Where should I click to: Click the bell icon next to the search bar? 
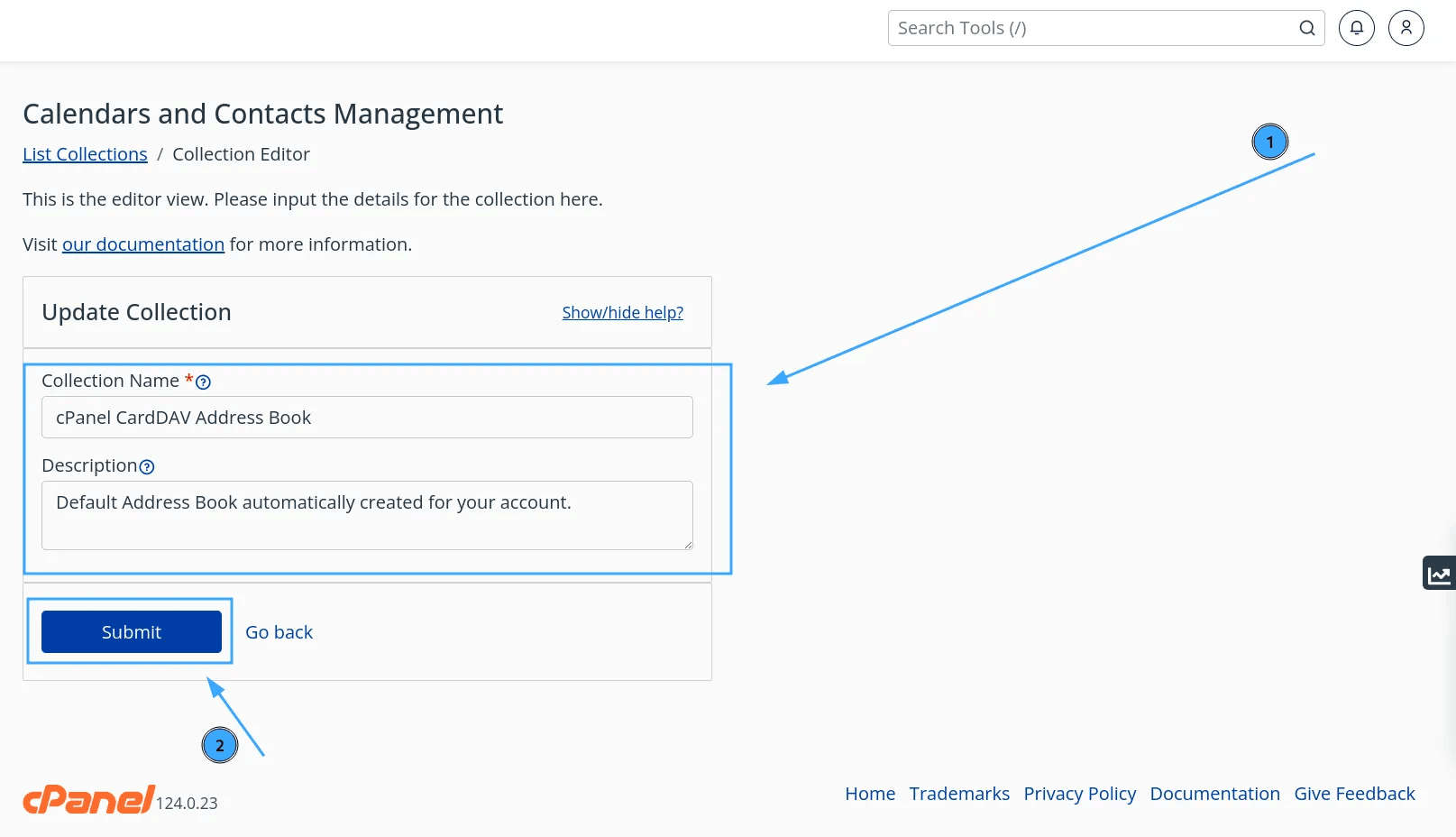[1356, 28]
